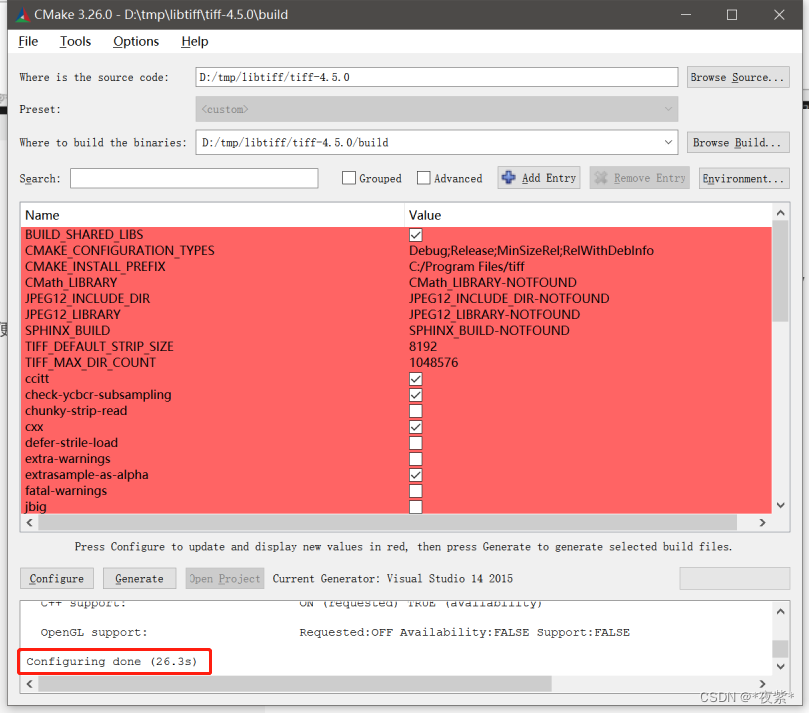Disable the ccitt checkbox
809x713 pixels.
pos(416,379)
